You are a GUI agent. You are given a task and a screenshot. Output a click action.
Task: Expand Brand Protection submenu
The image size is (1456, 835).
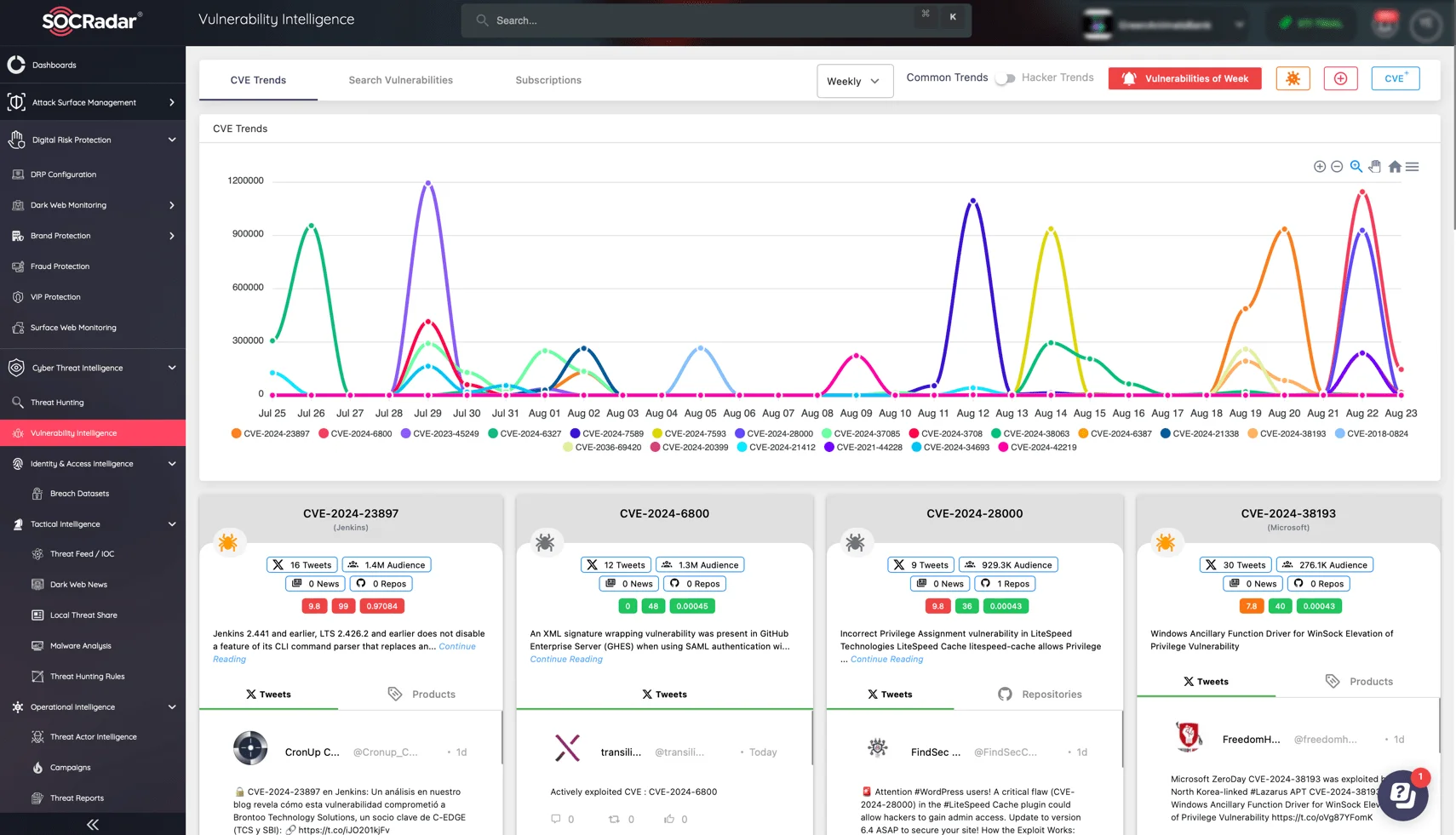tap(93, 236)
